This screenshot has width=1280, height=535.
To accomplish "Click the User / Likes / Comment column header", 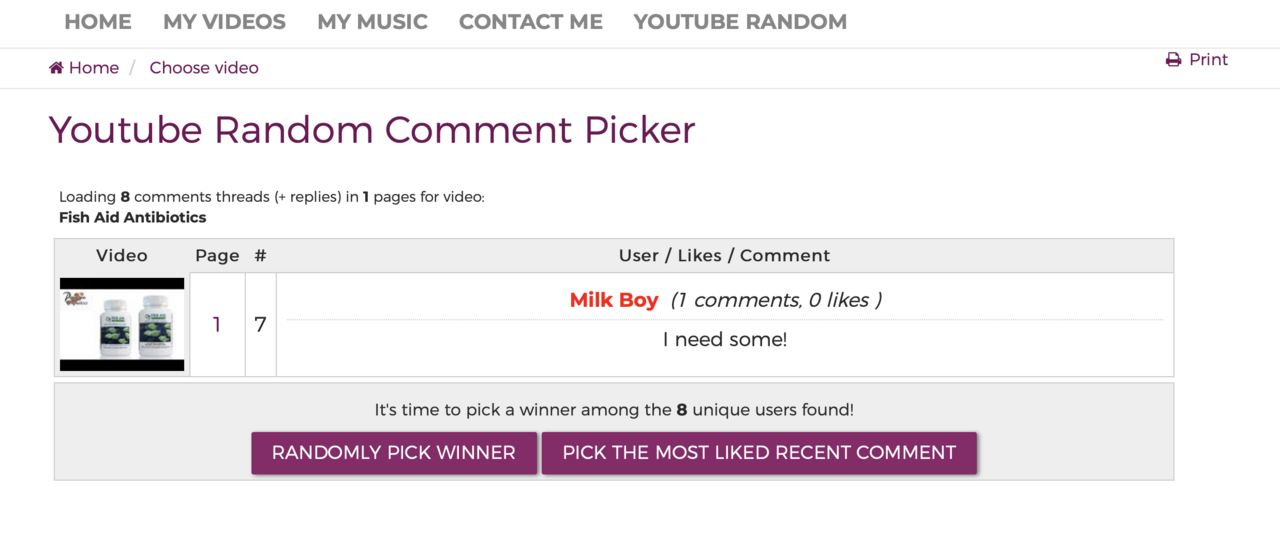I will [725, 256].
